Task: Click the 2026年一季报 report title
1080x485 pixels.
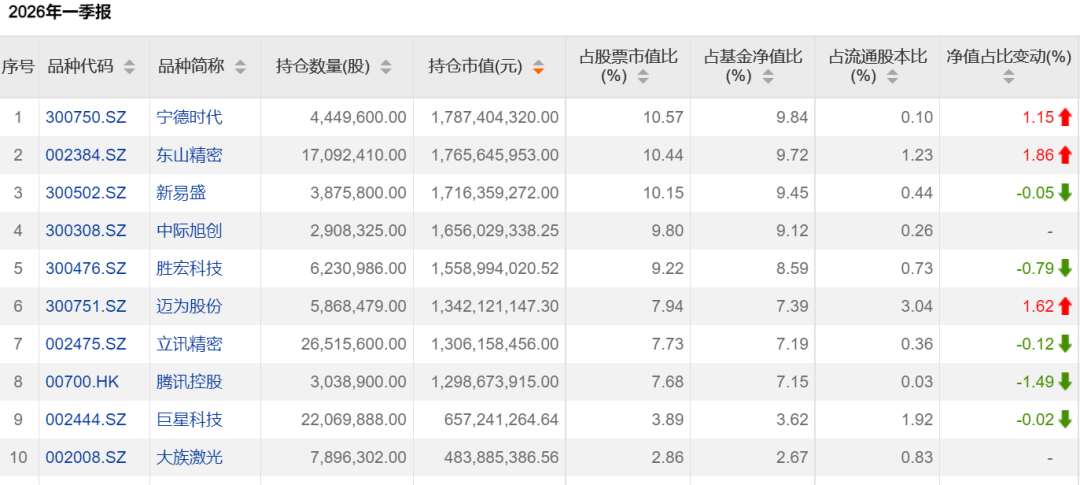Action: click(60, 13)
